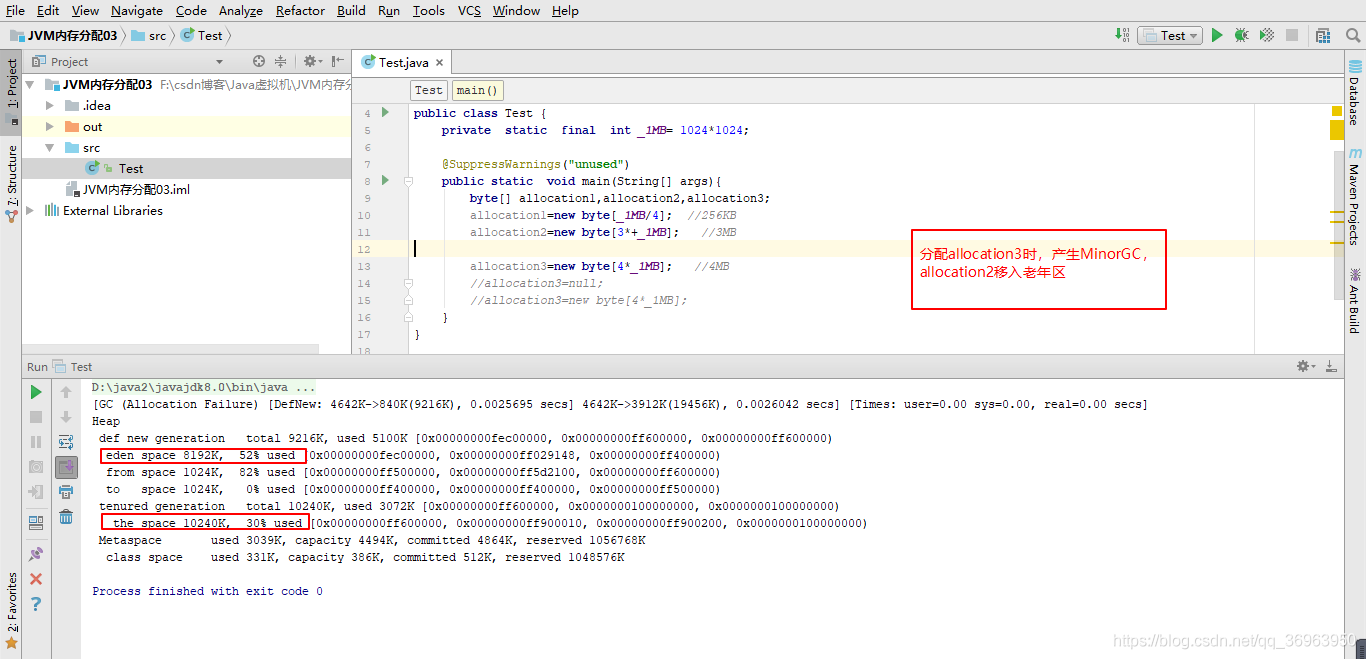Run class Test gutter icon line 4

click(385, 113)
